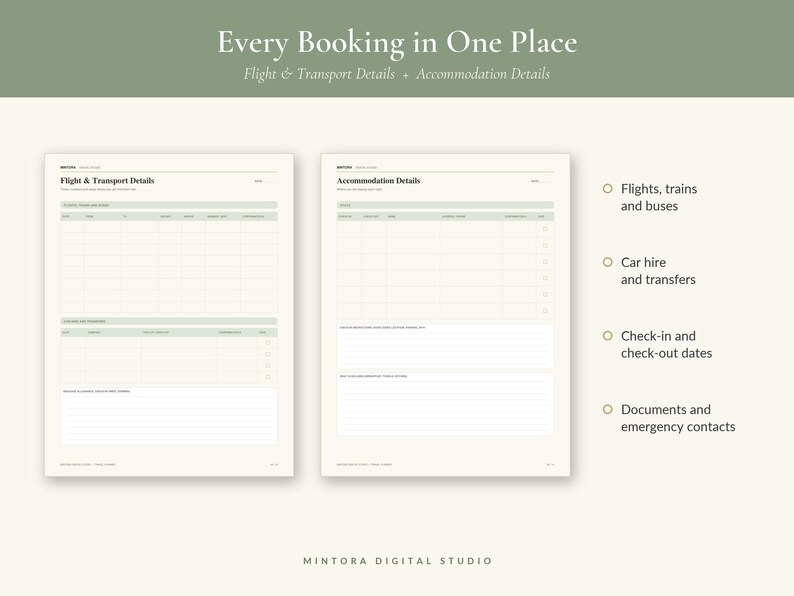This screenshot has height=596, width=794.
Task: Click the "Every Booking in One Place" headline
Action: (x=398, y=42)
